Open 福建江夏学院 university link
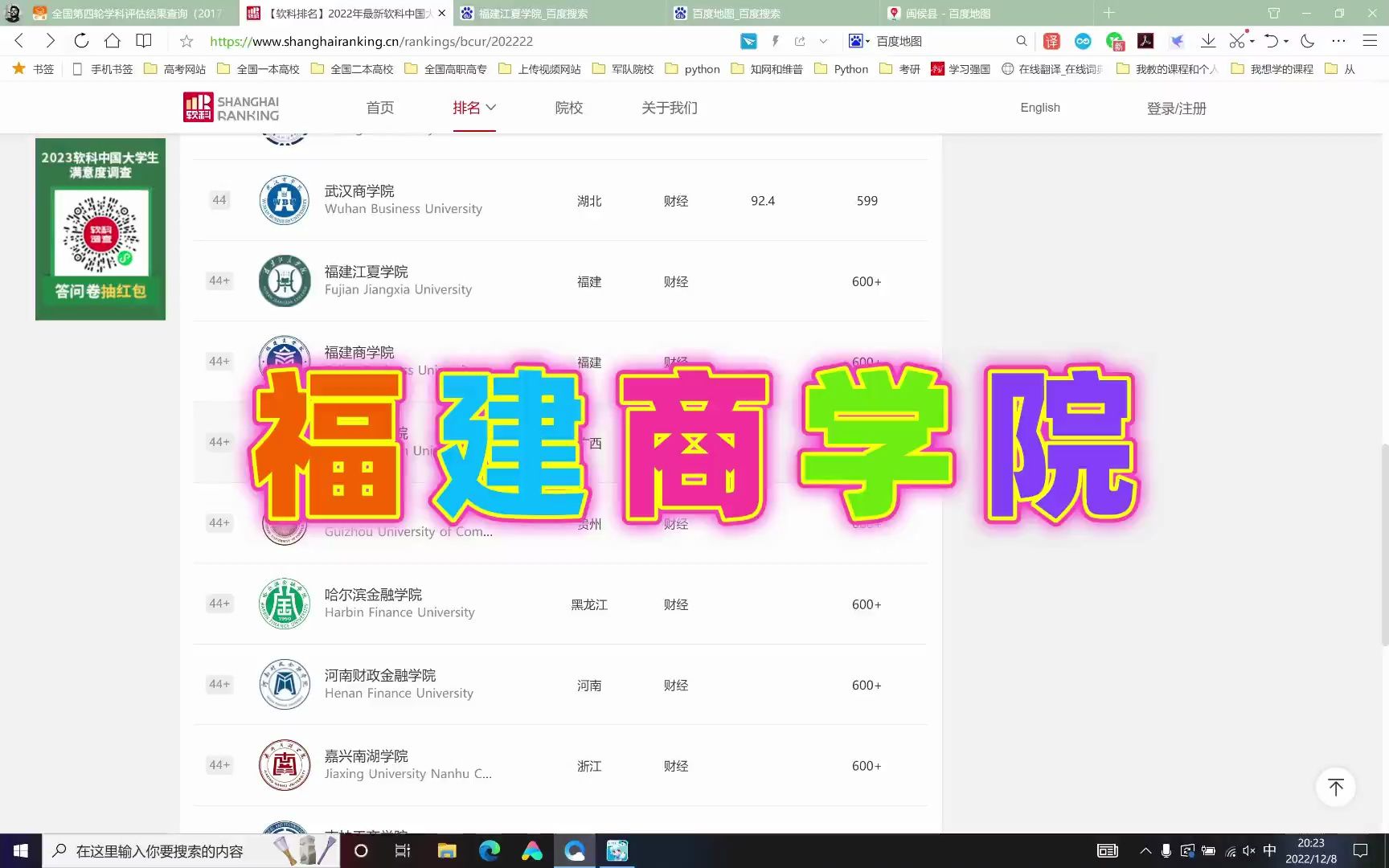This screenshot has width=1389, height=868. point(367,272)
